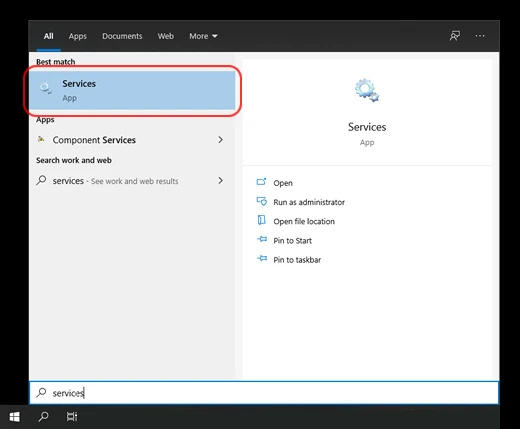The image size is (520, 429).
Task: Choose Pin to Start
Action: 292,241
